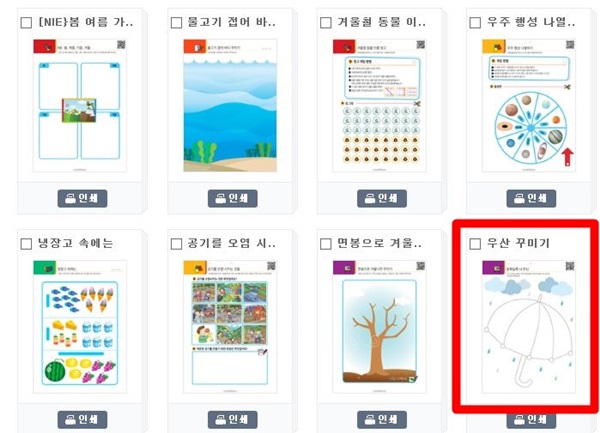600x433 pixels.
Task: Click 인쇄 under the winter animals worksheet
Action: (x=382, y=198)
